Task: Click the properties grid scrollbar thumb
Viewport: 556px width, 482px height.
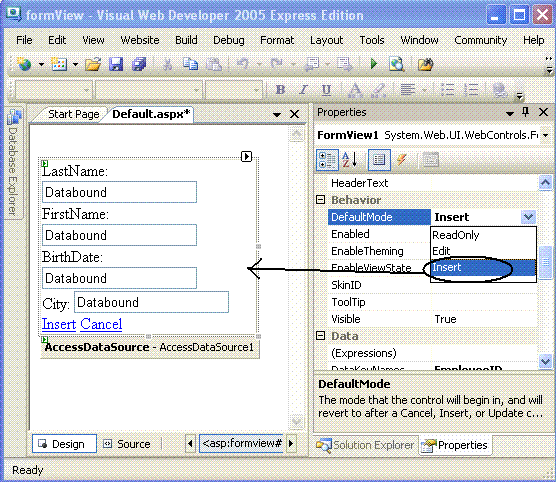Action: coord(545,262)
